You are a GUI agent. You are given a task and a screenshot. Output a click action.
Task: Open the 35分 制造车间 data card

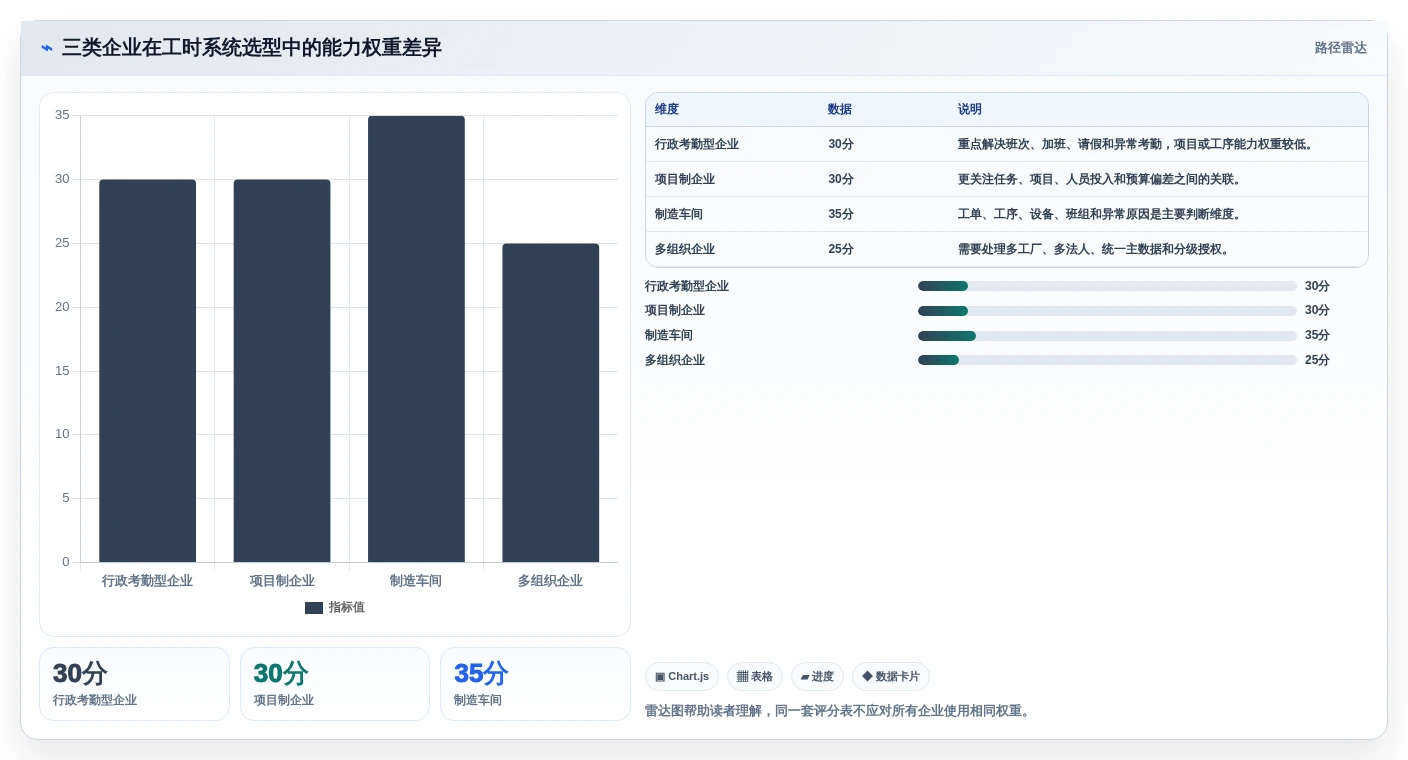point(535,684)
